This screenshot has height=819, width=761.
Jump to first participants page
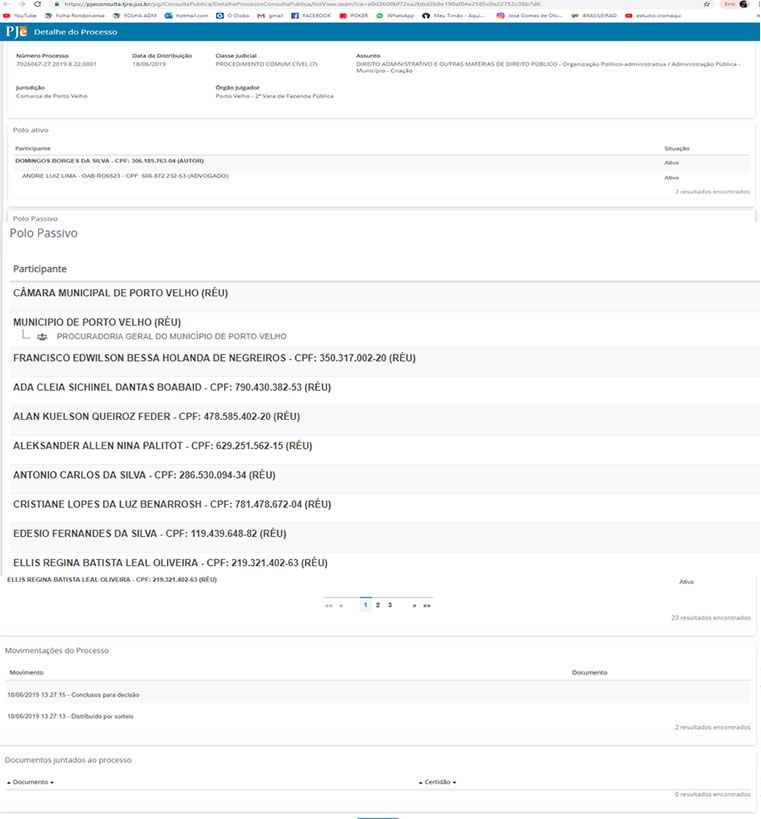pos(328,605)
